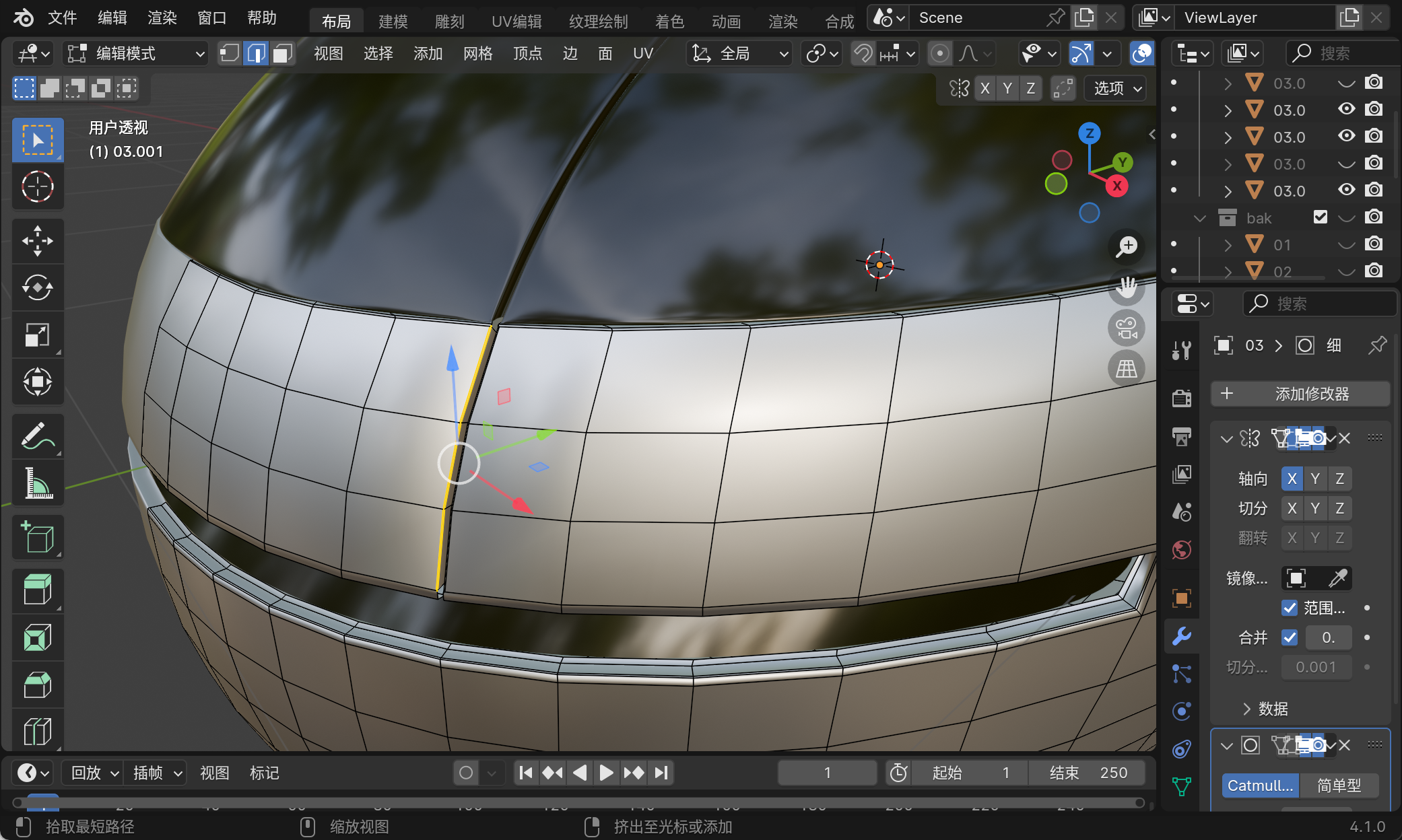Toggle the bak collection exclude checkbox

[1321, 217]
